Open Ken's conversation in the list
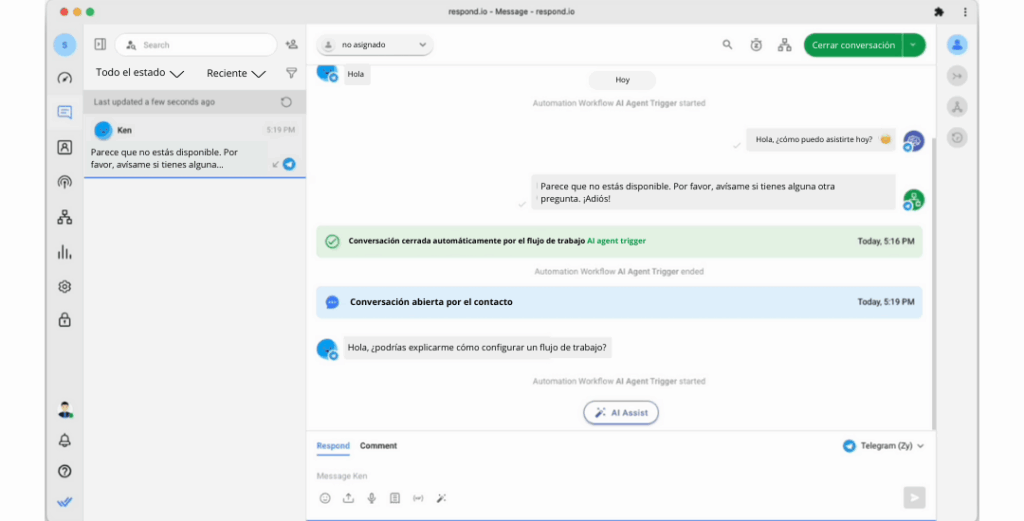This screenshot has height=521, width=1024. (x=195, y=147)
